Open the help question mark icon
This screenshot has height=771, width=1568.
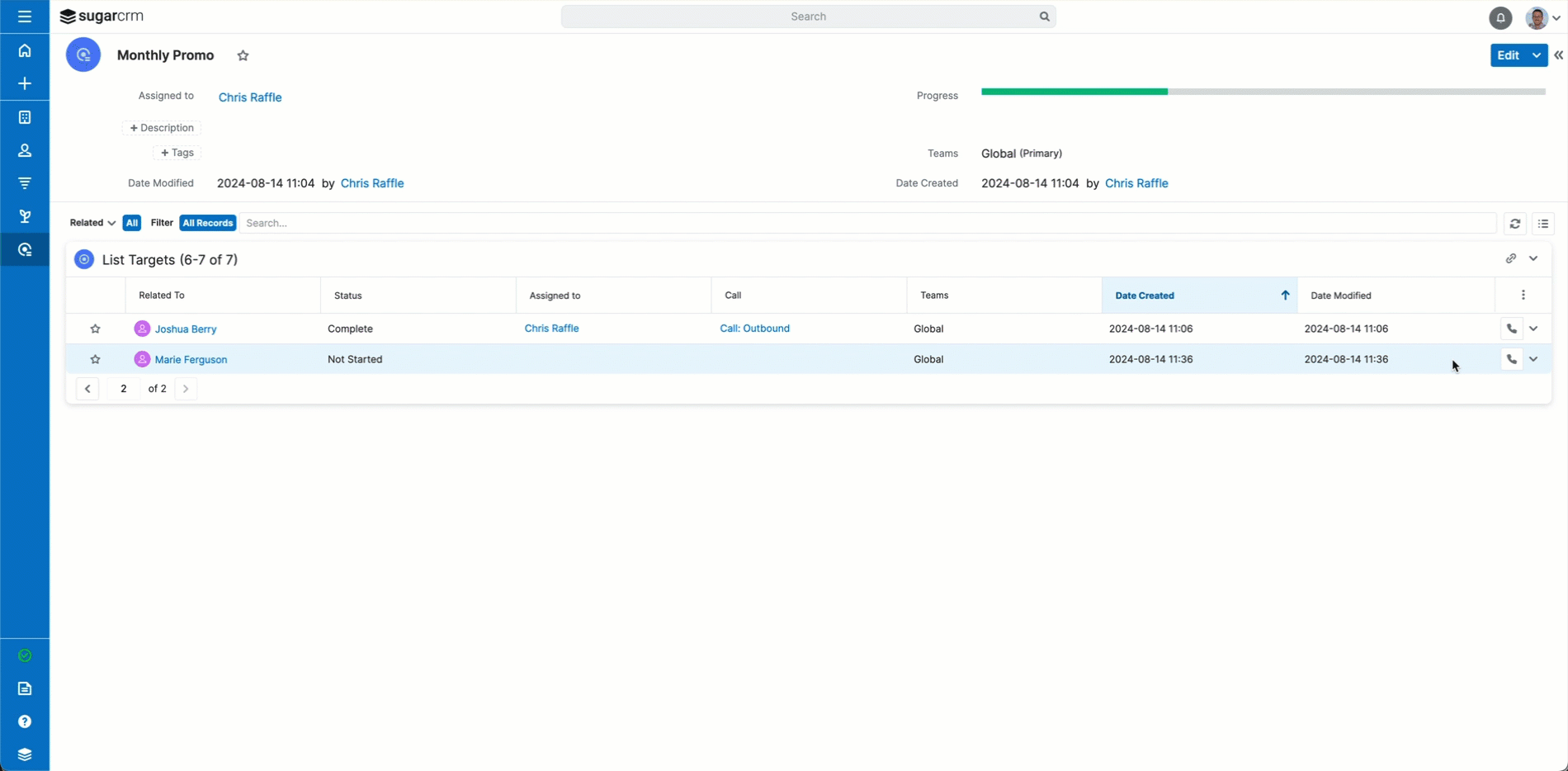click(x=25, y=721)
